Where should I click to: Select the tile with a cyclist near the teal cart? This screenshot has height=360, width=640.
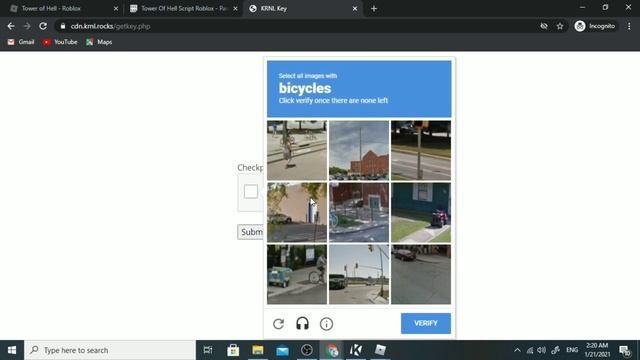pyautogui.click(x=297, y=274)
